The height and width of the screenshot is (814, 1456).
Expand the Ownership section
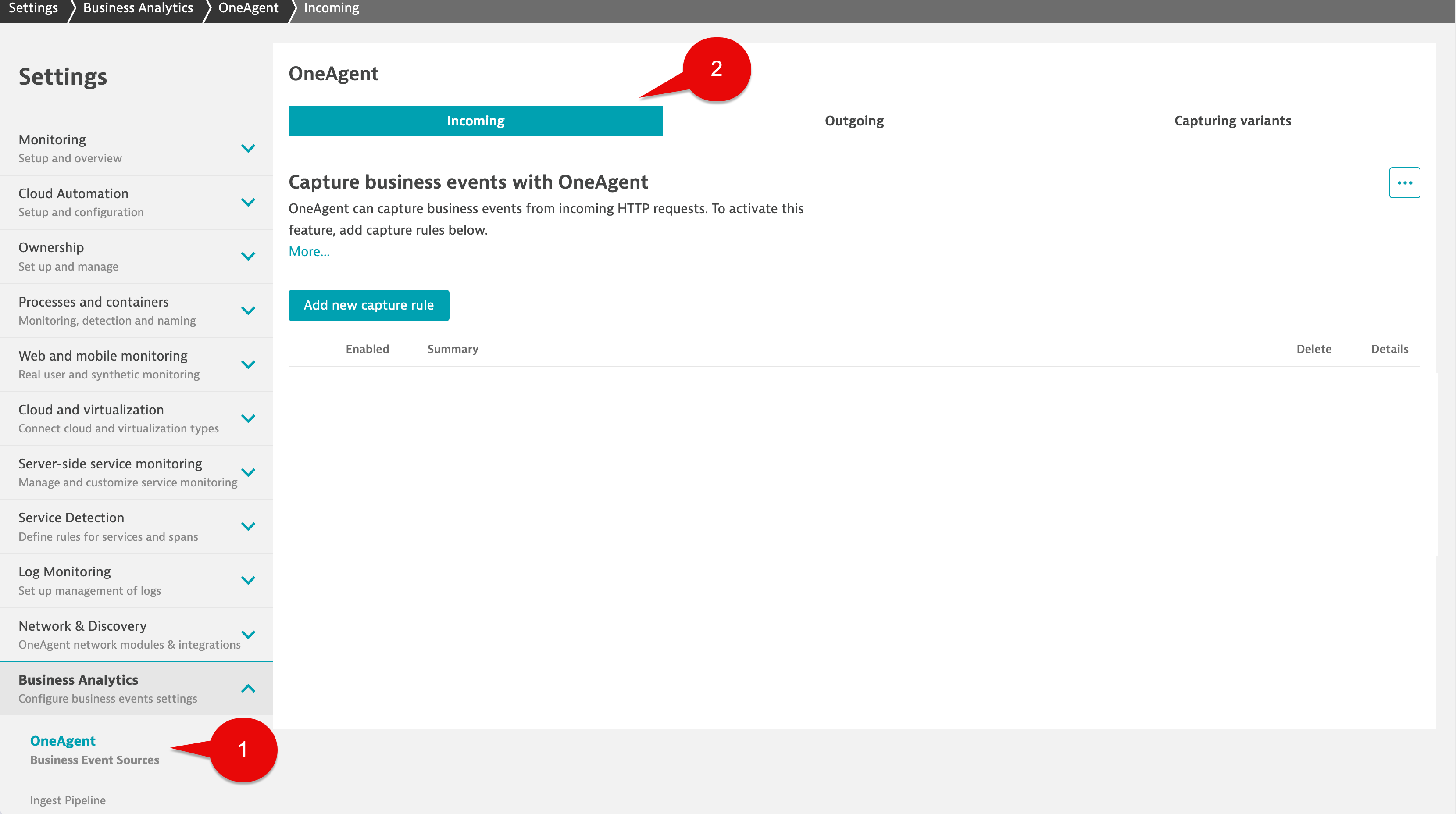click(248, 256)
